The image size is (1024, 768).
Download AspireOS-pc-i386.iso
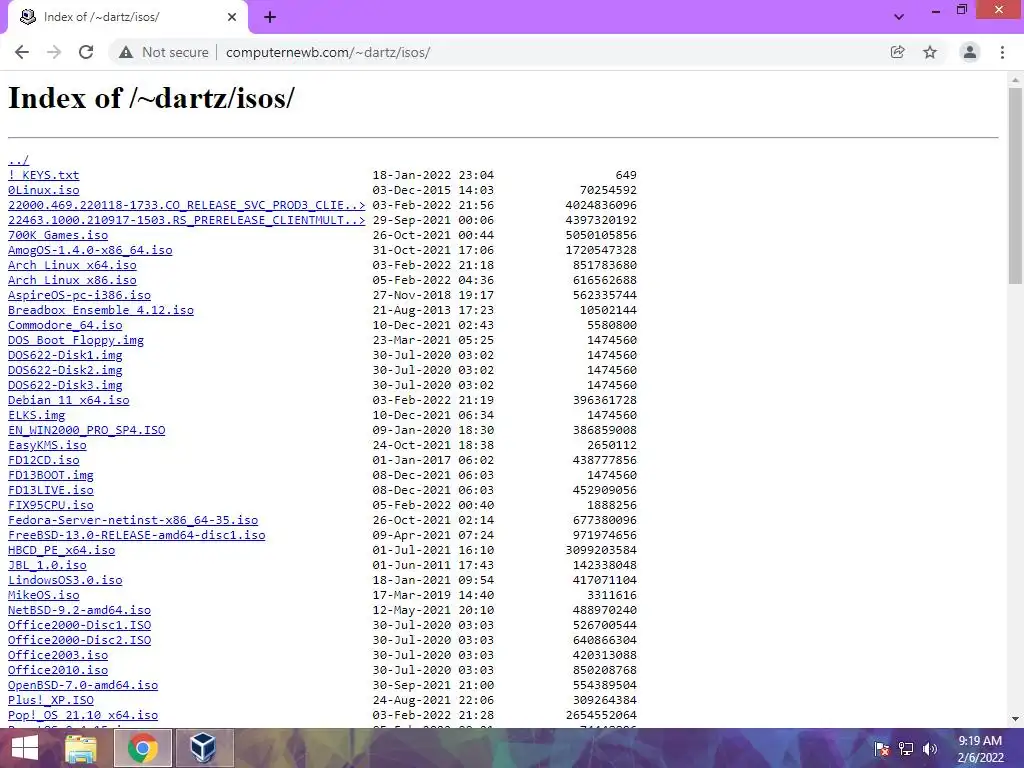click(79, 295)
